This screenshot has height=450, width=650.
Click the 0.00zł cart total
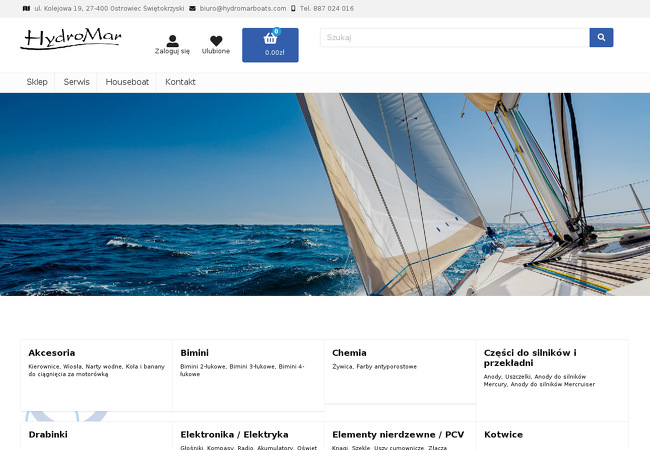[x=274, y=53]
